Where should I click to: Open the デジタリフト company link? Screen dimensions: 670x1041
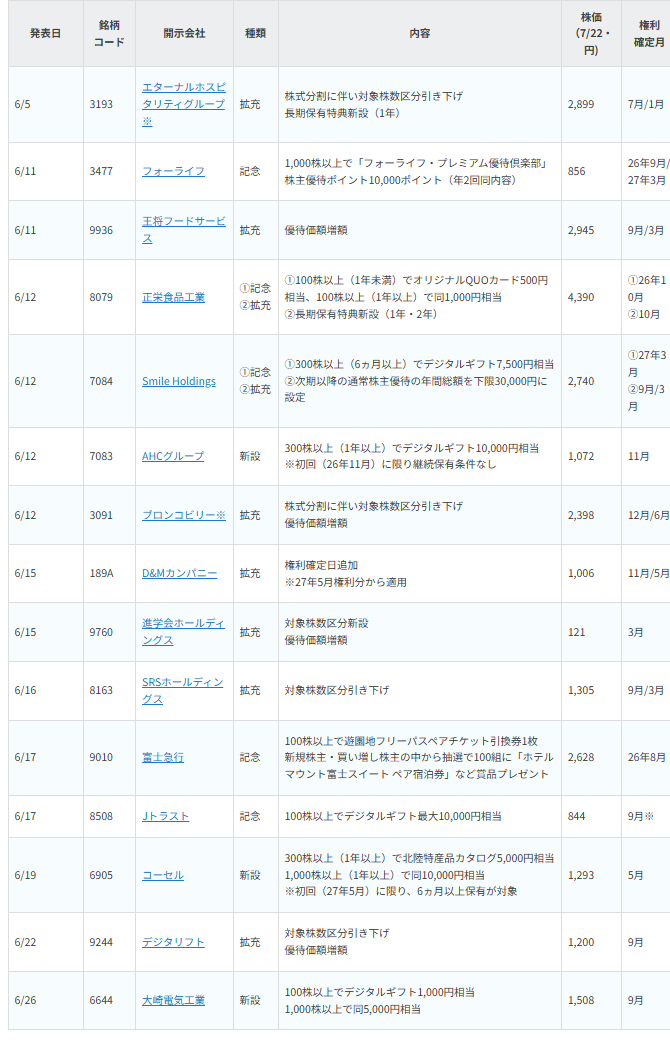tap(173, 942)
